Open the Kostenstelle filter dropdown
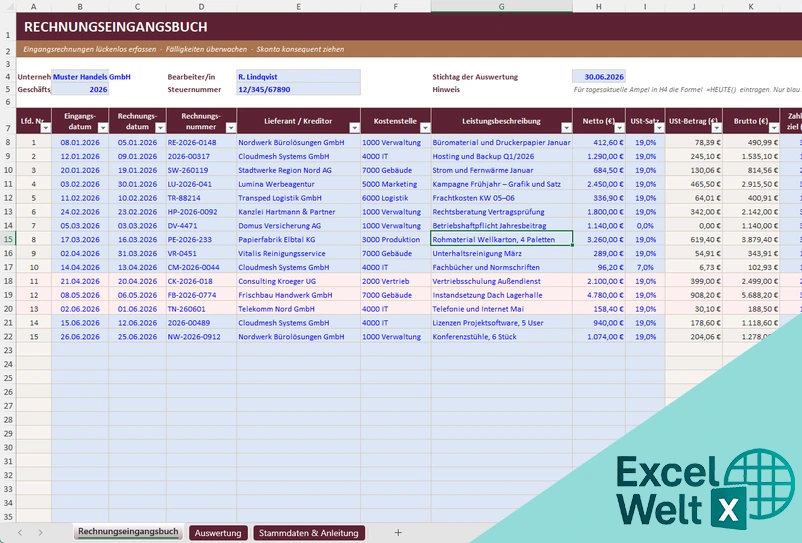This screenshot has height=543, width=802. (x=425, y=128)
